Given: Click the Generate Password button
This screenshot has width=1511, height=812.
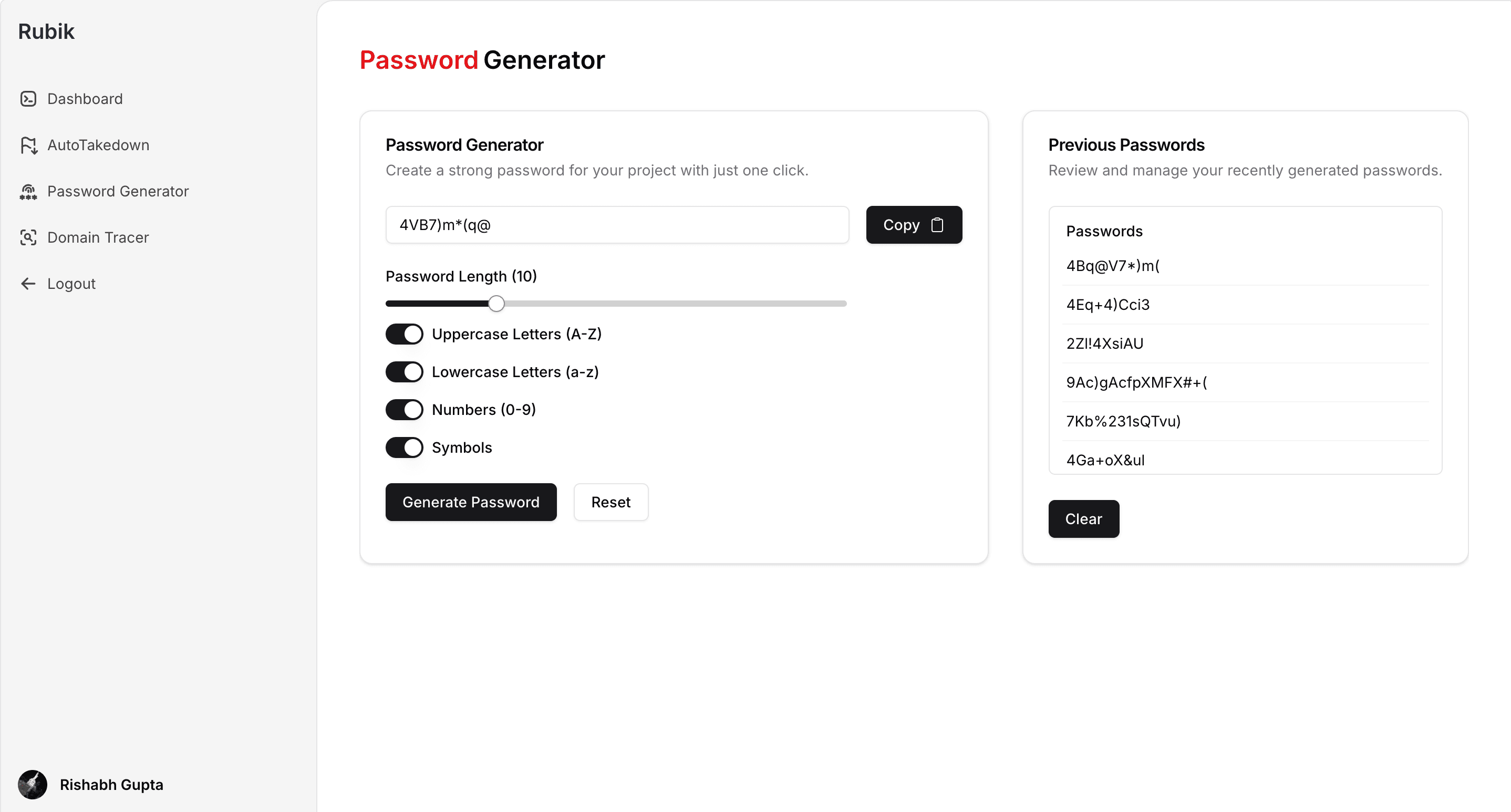Looking at the screenshot, I should (471, 502).
